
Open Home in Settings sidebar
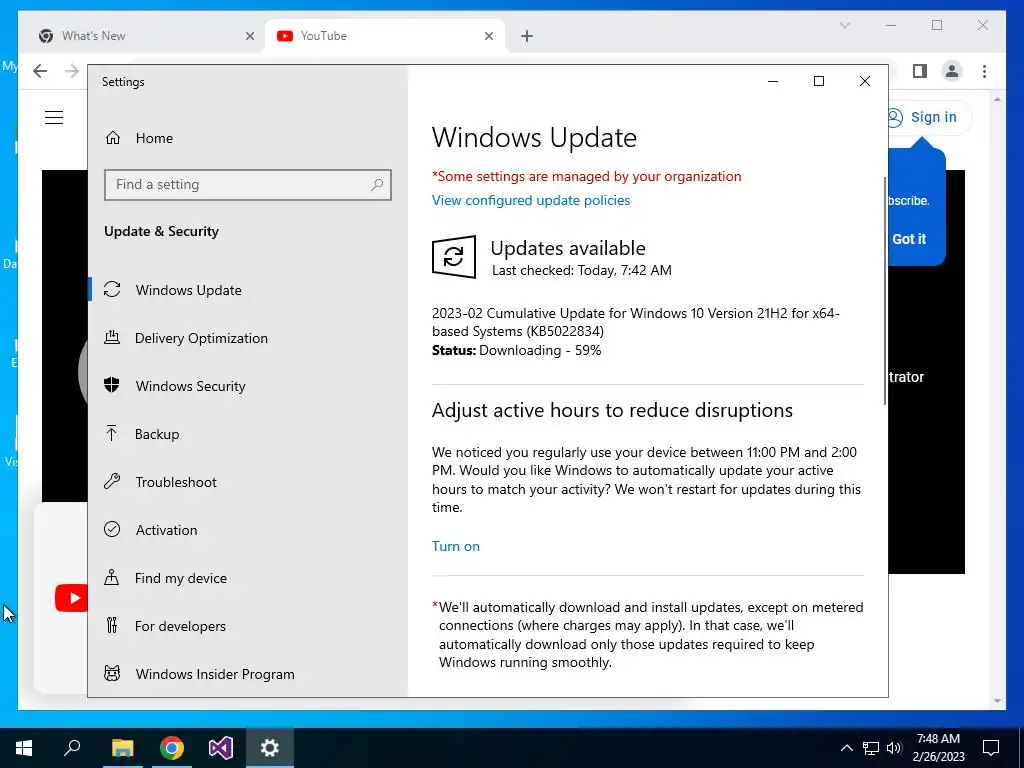(154, 138)
